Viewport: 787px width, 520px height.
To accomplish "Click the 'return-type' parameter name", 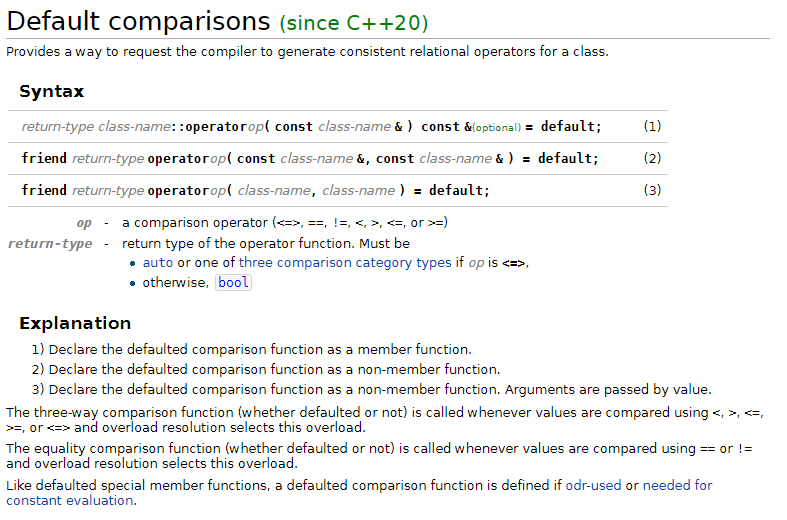I will point(50,244).
